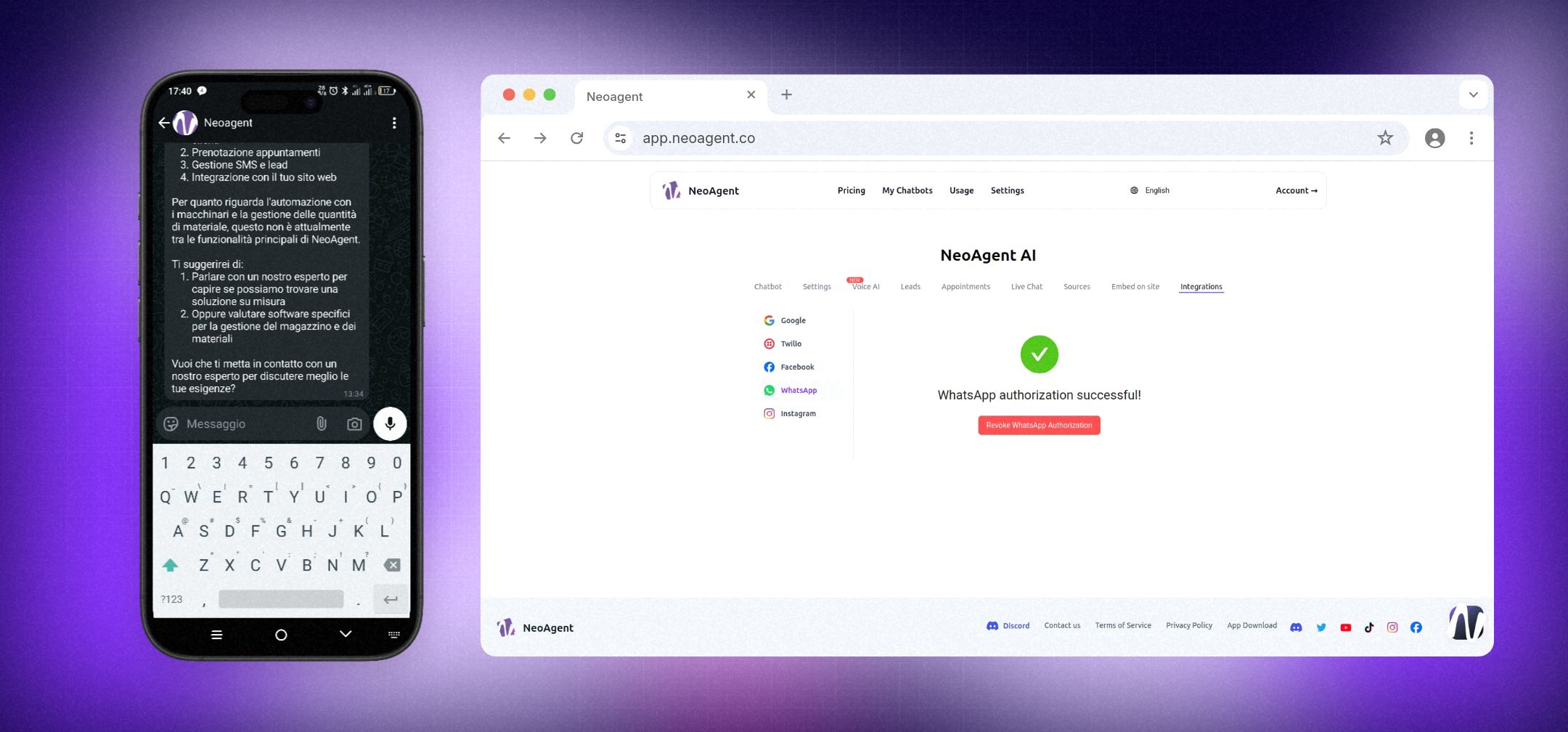Screen dimensions: 1568x732
Task: Open the TikTok footer icon
Action: (1369, 627)
